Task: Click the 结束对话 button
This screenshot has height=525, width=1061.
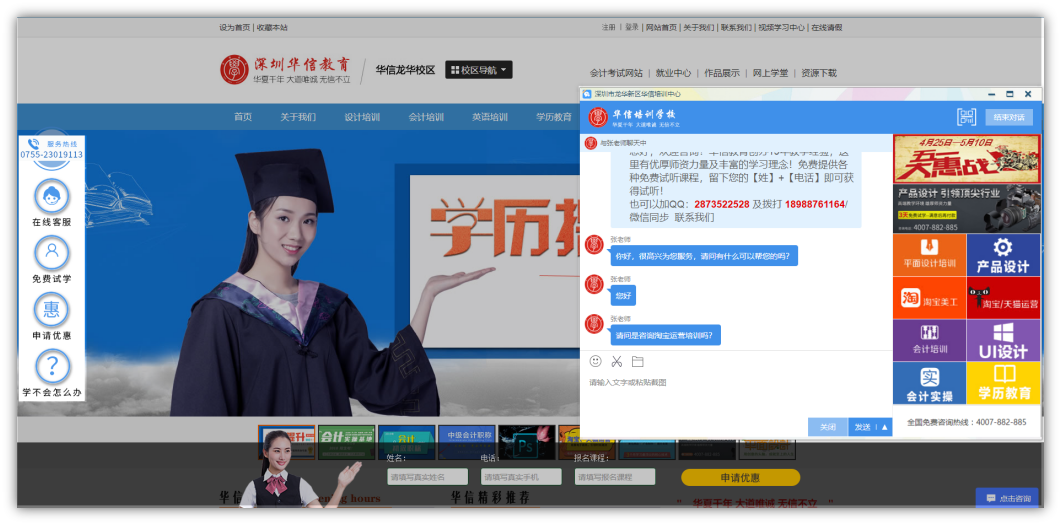Action: (1009, 117)
